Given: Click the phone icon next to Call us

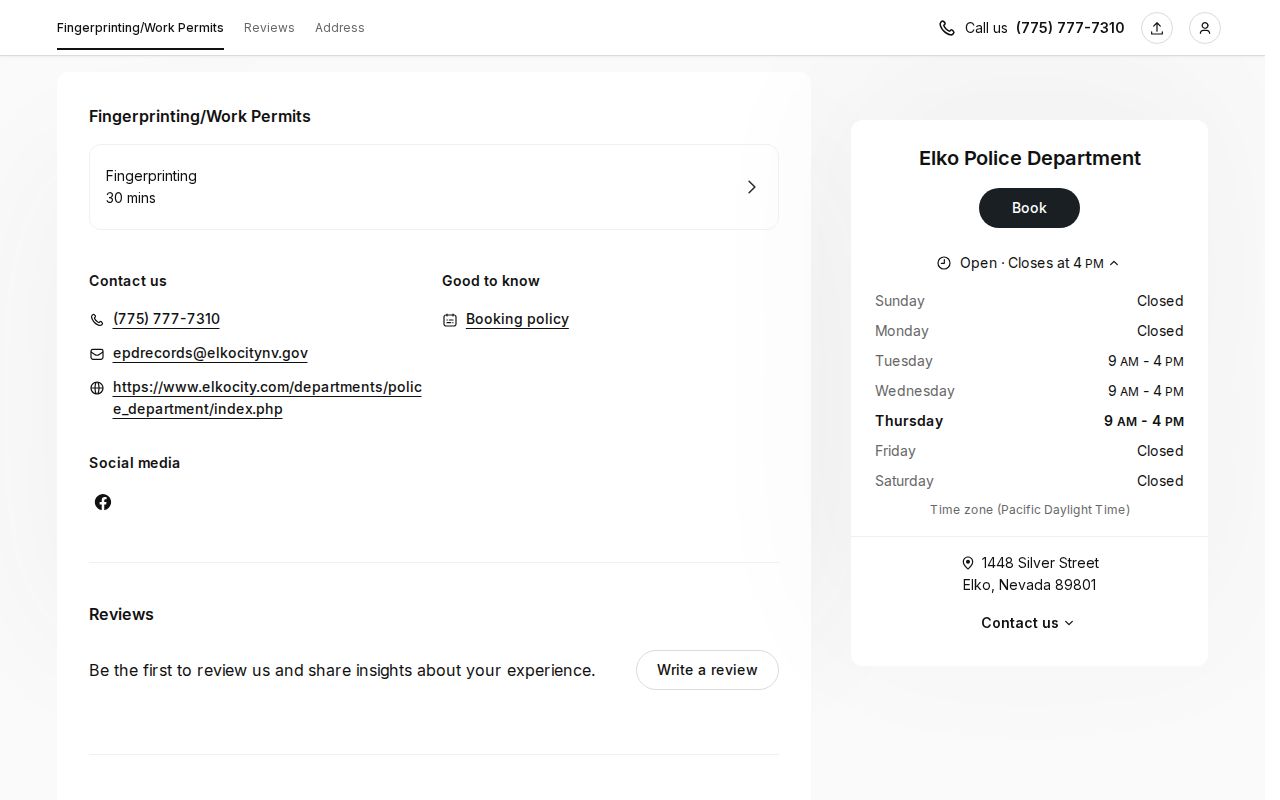Looking at the screenshot, I should 947,28.
